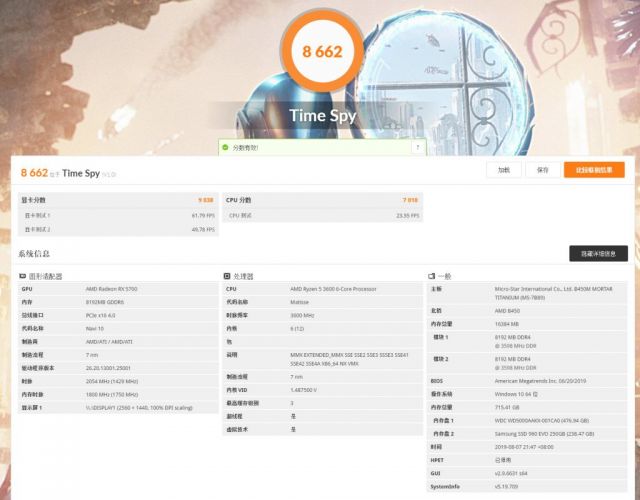
Task: Click bus interface value PCIe x16 4.0
Action: tap(100, 316)
